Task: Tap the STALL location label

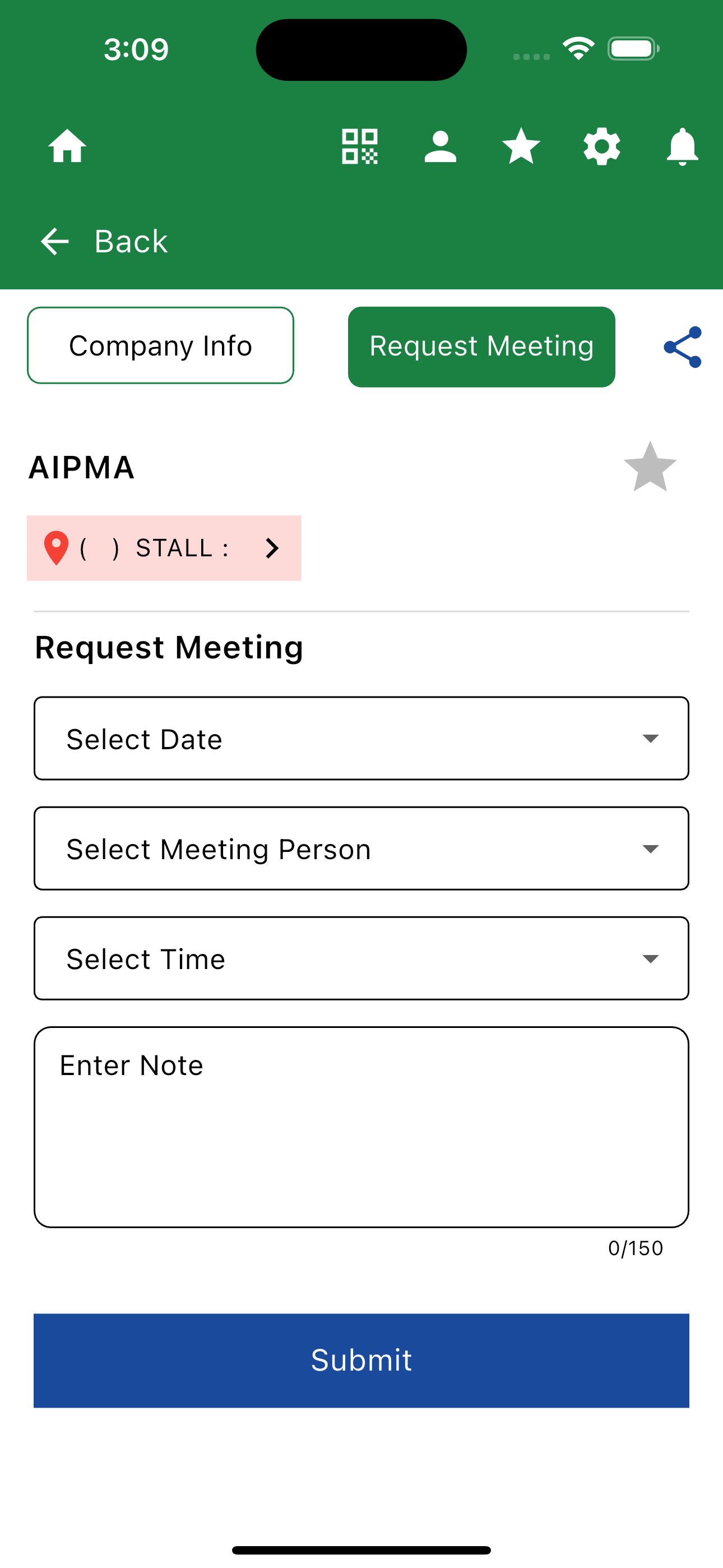Action: [x=182, y=548]
